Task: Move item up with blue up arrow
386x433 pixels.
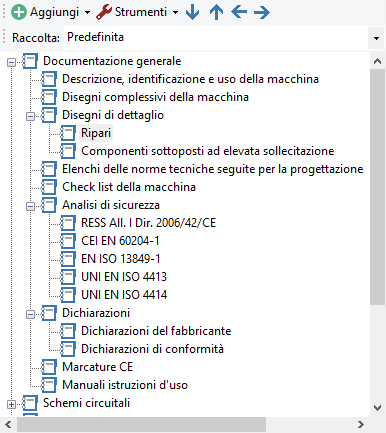Action: pyautogui.click(x=216, y=12)
